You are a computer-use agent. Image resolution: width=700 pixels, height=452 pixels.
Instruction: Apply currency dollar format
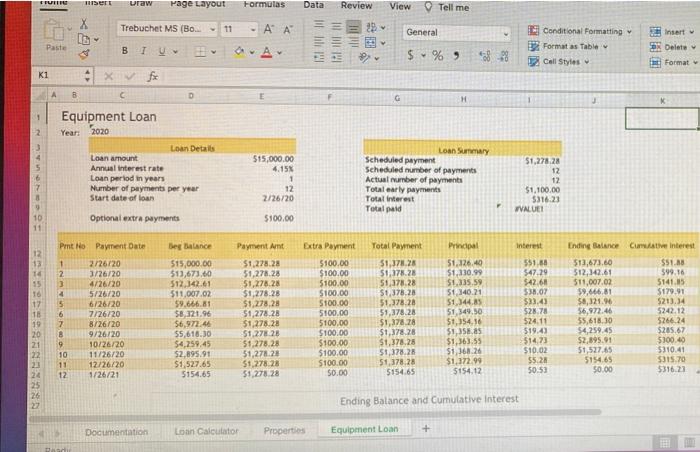pos(410,55)
